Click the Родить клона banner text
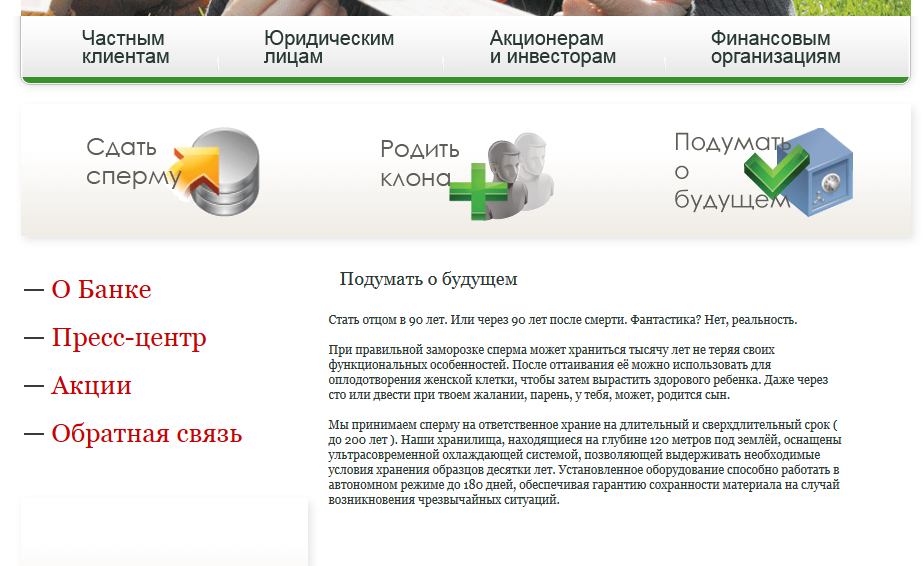Viewport: 924px width, 566px height. [x=419, y=164]
